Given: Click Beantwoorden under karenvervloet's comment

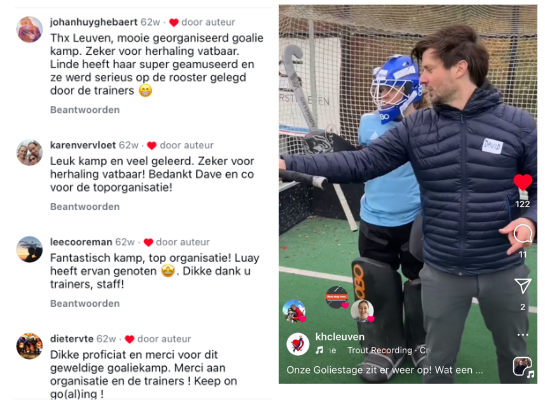Looking at the screenshot, I should pos(85,207).
